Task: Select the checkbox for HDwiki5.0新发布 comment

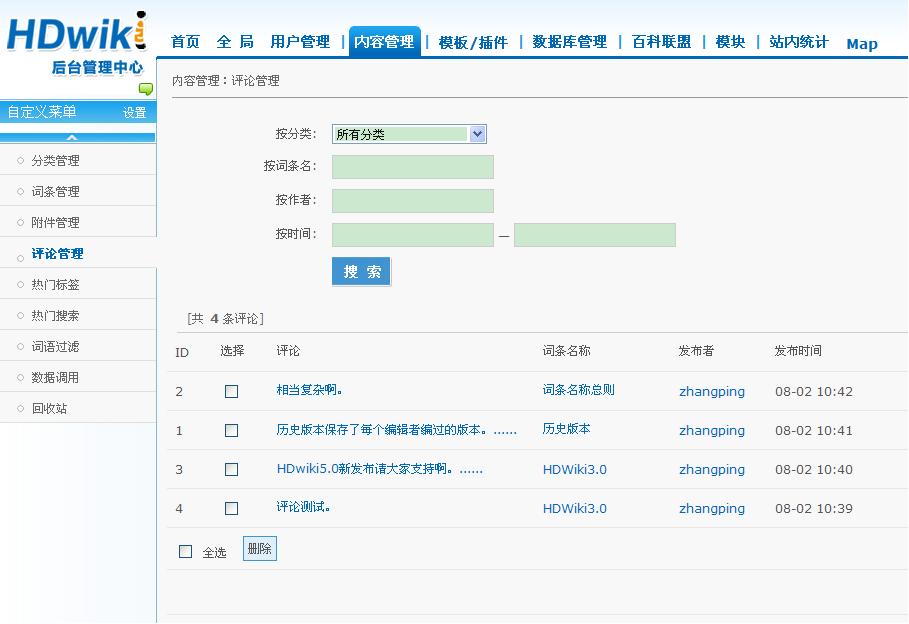Action: pos(231,469)
